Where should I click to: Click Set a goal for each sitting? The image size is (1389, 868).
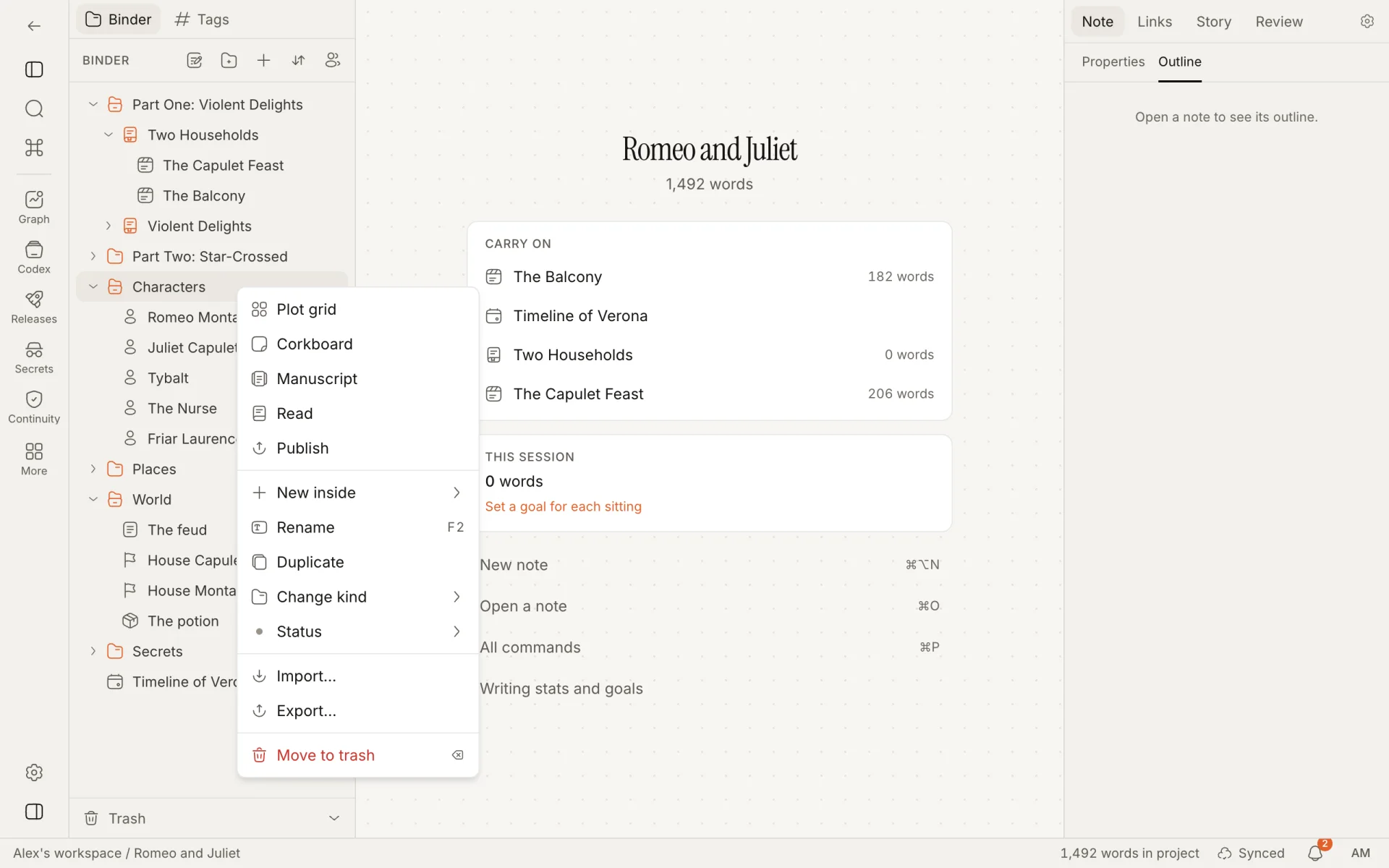[x=563, y=507]
